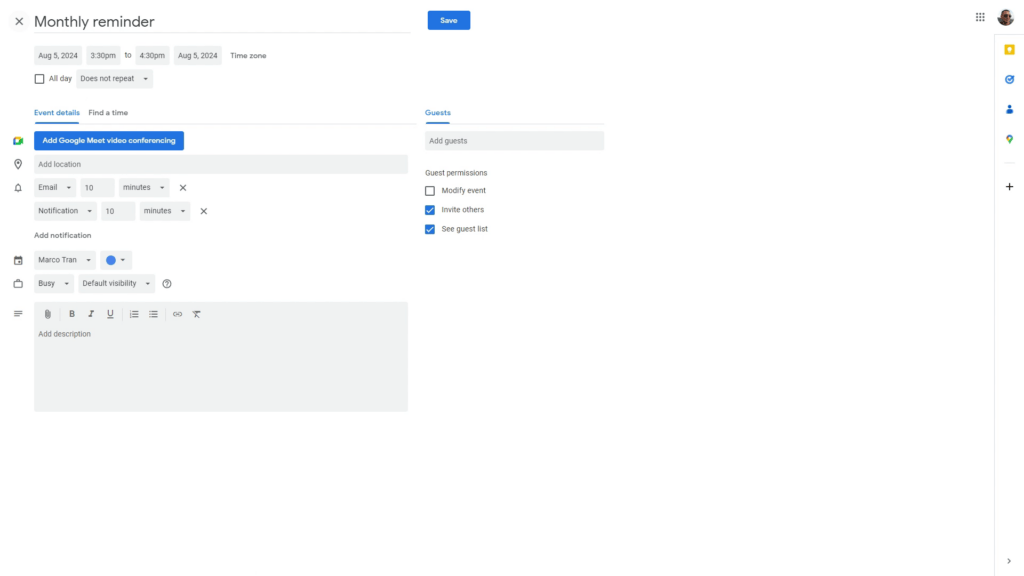Open Google Maps from the side panel
The height and width of the screenshot is (576, 1024).
[x=1010, y=138]
